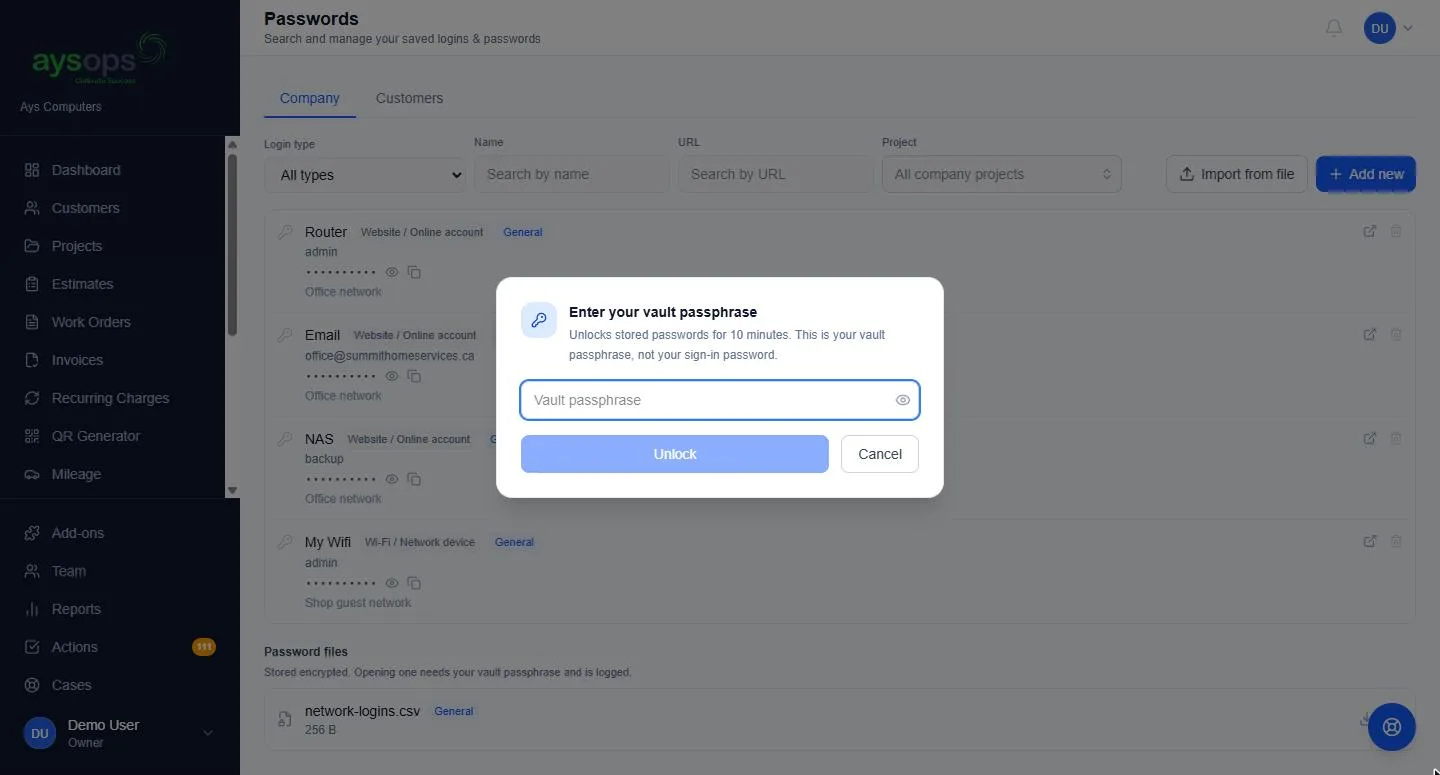Viewport: 1440px width, 775px height.
Task: Click Import from file button
Action: point(1237,174)
